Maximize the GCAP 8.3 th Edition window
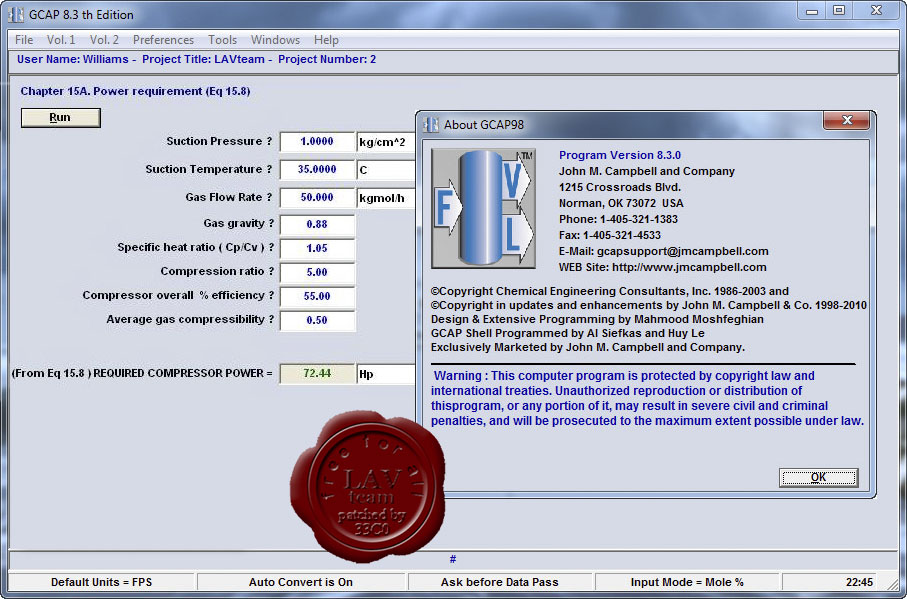 (x=839, y=10)
